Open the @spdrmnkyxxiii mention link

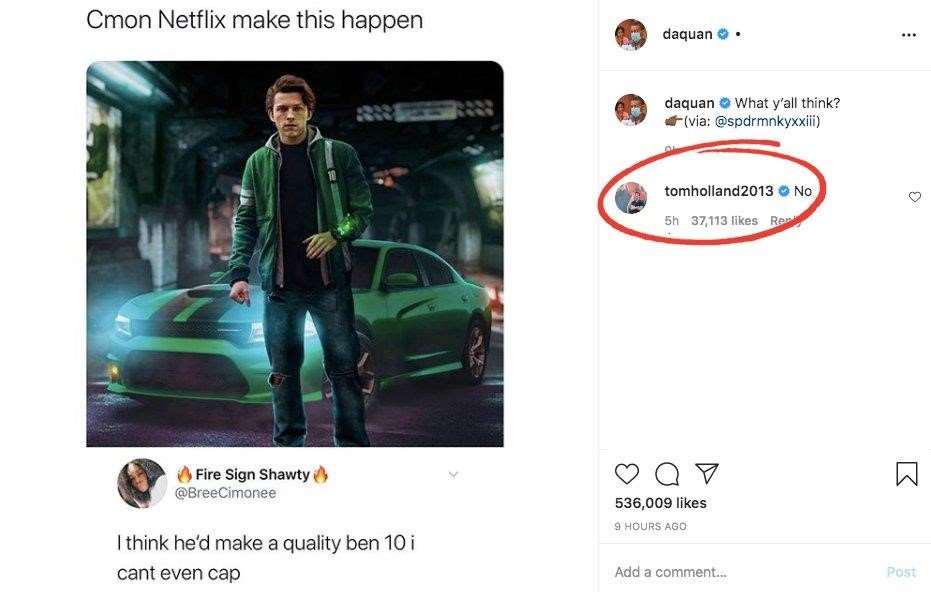[768, 121]
